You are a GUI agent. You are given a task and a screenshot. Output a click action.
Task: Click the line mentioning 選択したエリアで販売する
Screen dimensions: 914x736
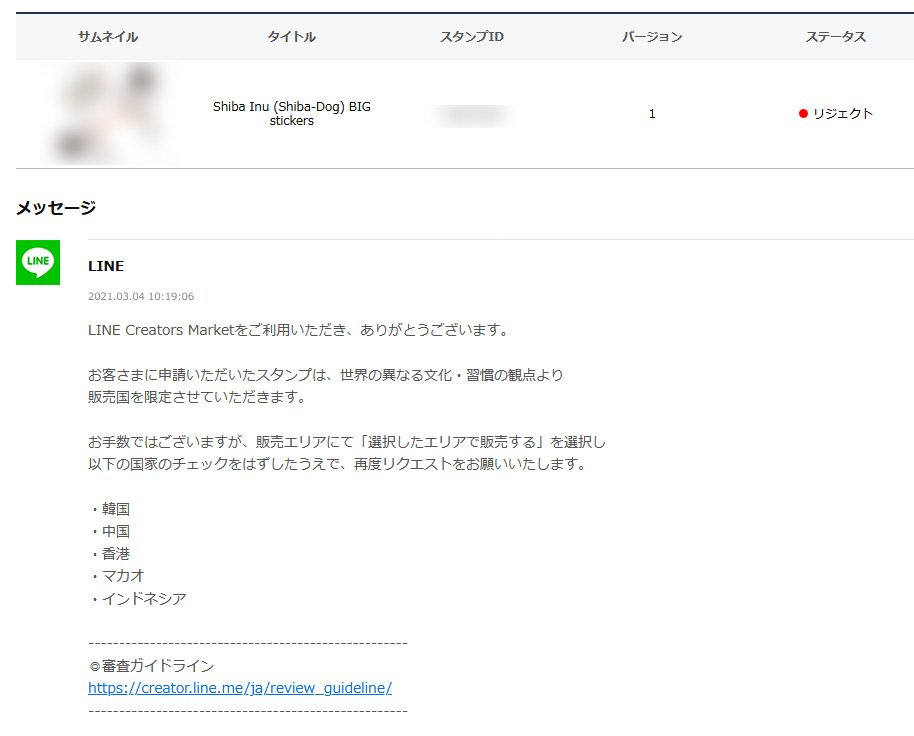click(347, 442)
